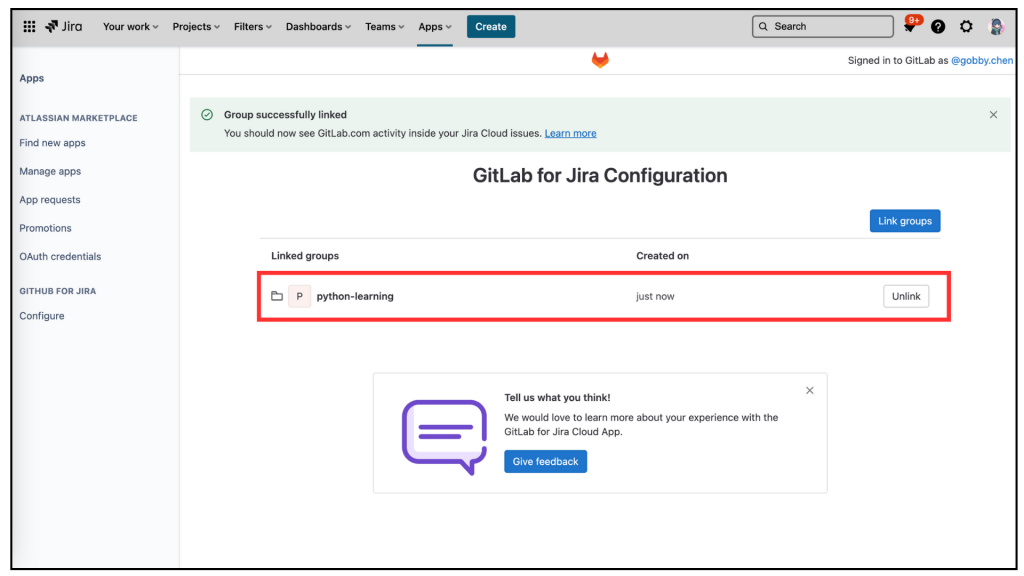Open Promotions in sidebar

pyautogui.click(x=45, y=228)
